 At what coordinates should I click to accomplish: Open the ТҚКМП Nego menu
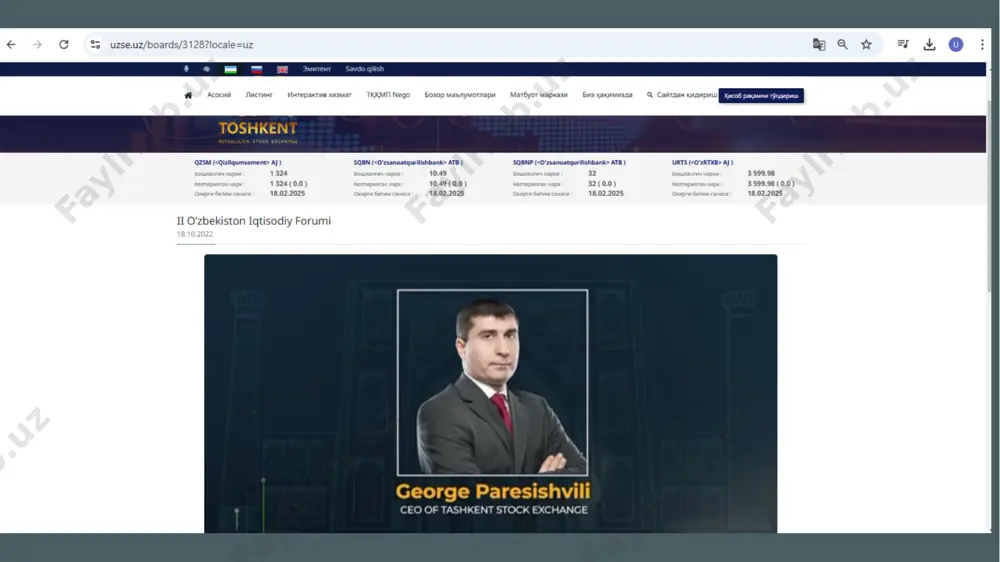coord(388,95)
